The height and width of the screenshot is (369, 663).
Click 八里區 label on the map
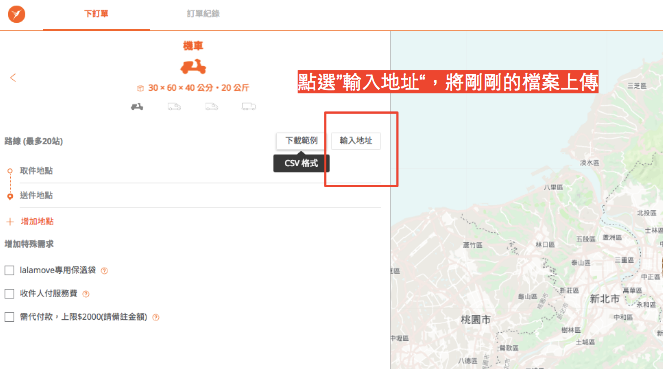pos(553,187)
